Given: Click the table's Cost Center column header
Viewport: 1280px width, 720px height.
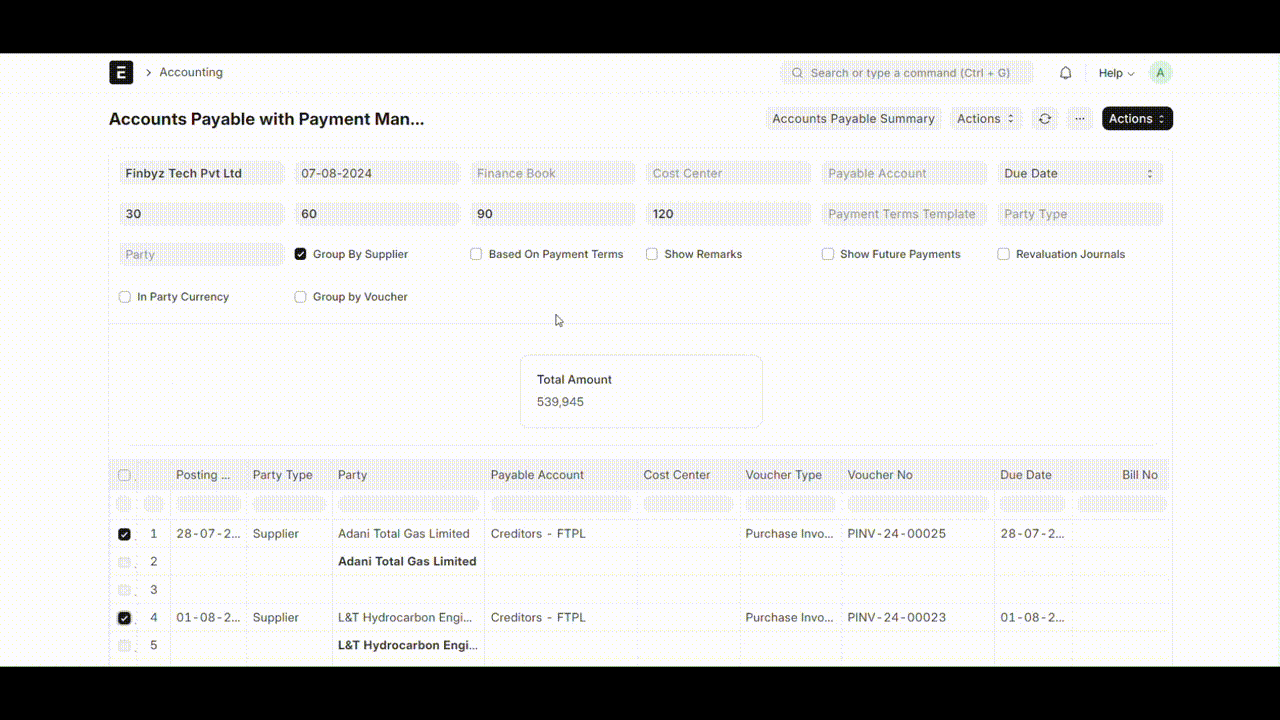Looking at the screenshot, I should tap(689, 475).
